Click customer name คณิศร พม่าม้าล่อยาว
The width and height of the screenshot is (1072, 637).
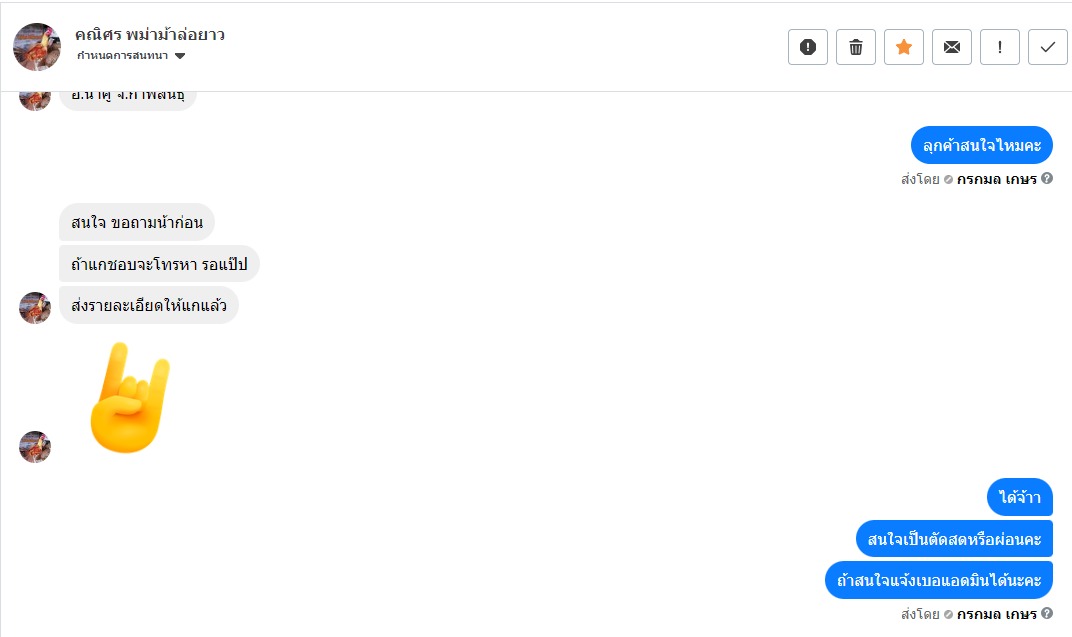[x=150, y=34]
